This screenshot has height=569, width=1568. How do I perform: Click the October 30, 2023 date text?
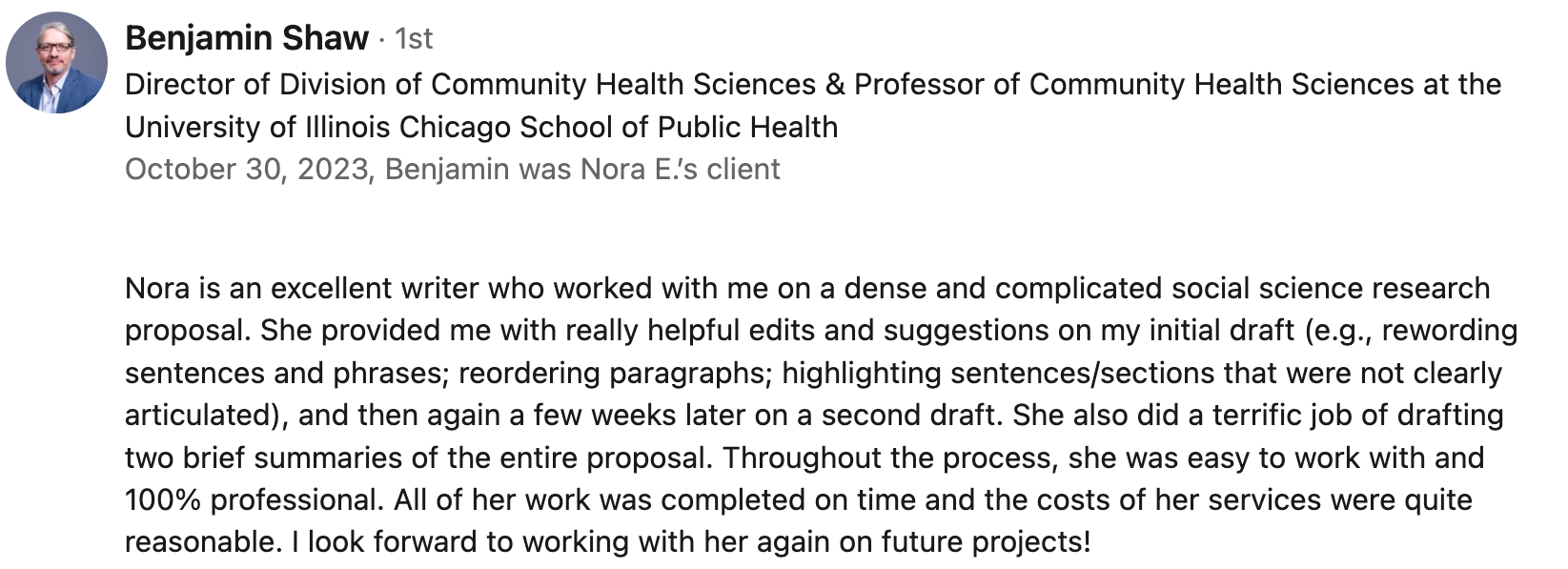coord(246,170)
